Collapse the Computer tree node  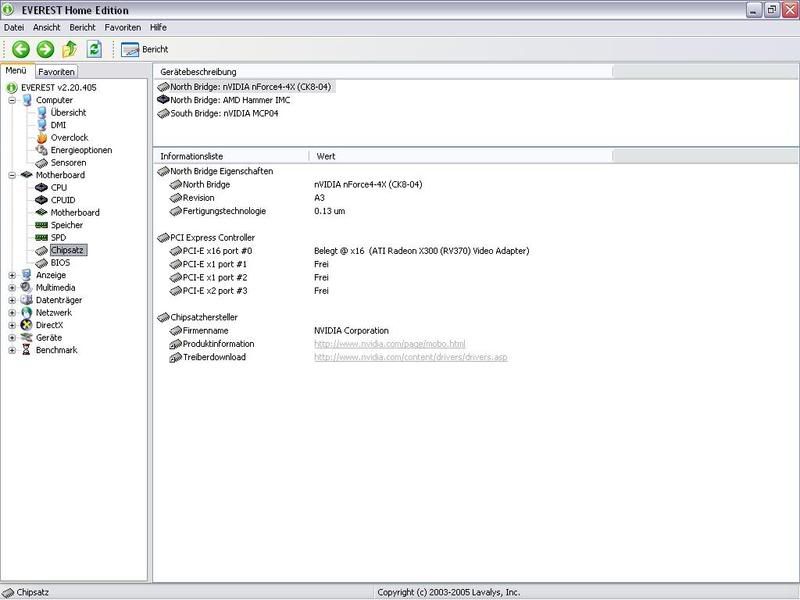(x=12, y=101)
